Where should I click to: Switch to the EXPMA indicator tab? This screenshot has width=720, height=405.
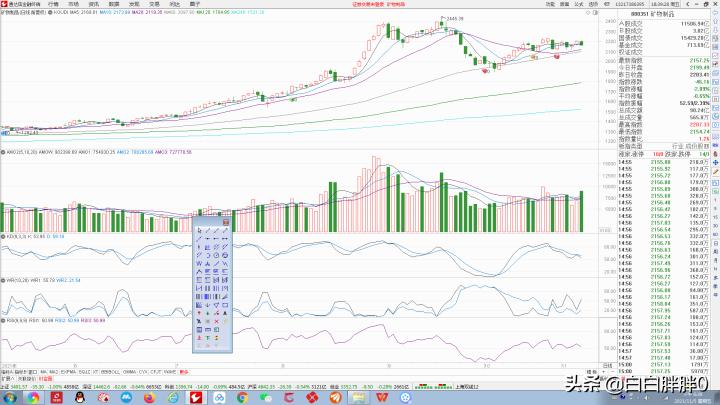(68, 372)
